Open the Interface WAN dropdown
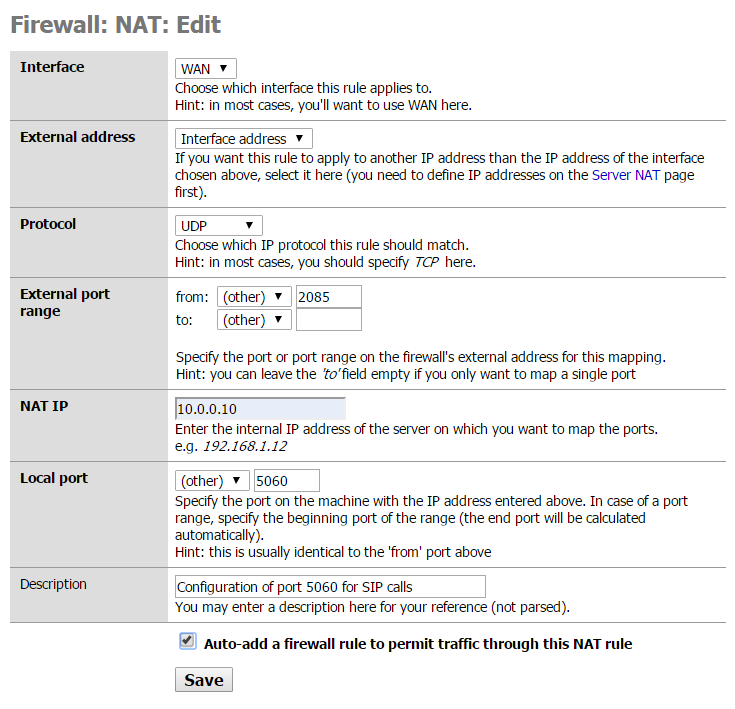This screenshot has width=735, height=709. pos(205,69)
